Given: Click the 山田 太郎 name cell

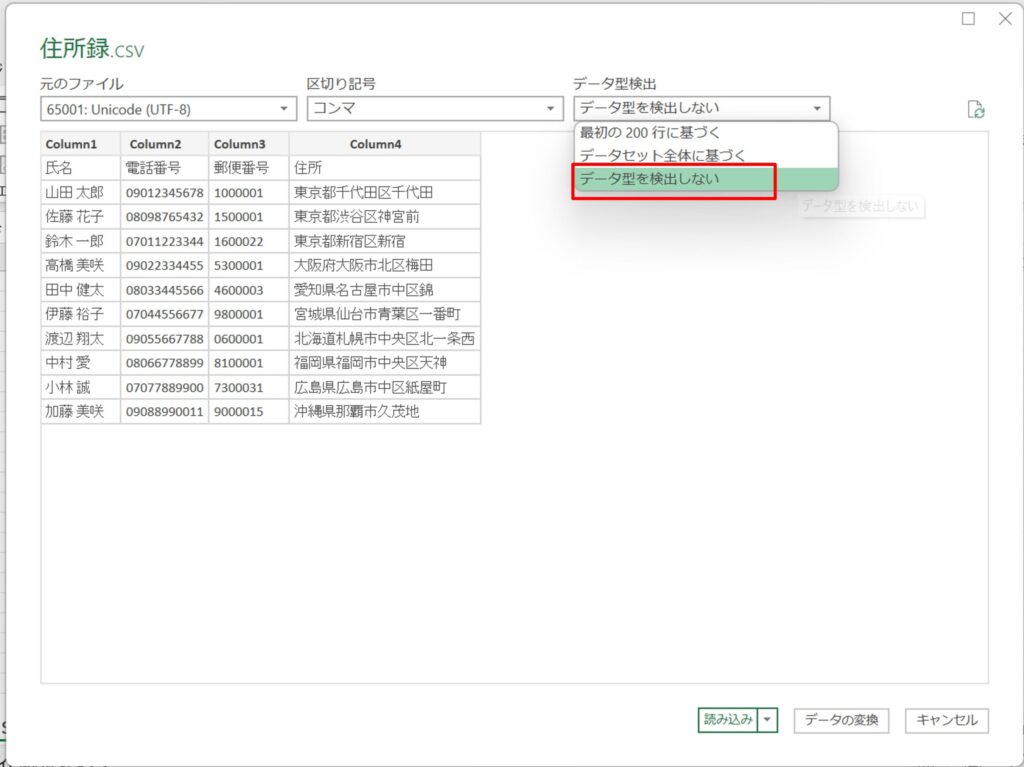Looking at the screenshot, I should (80, 193).
